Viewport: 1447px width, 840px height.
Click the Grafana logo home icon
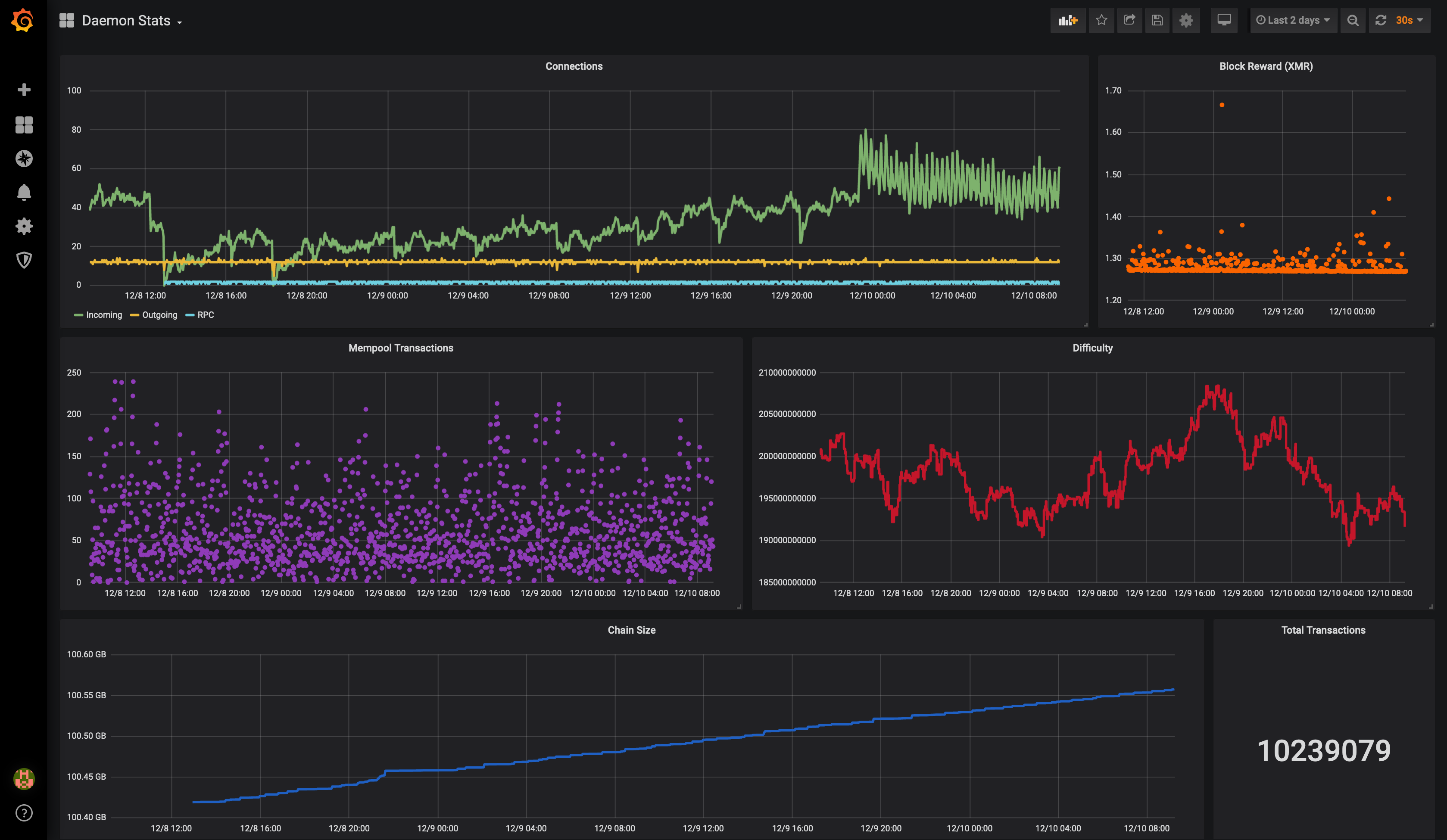pos(23,21)
